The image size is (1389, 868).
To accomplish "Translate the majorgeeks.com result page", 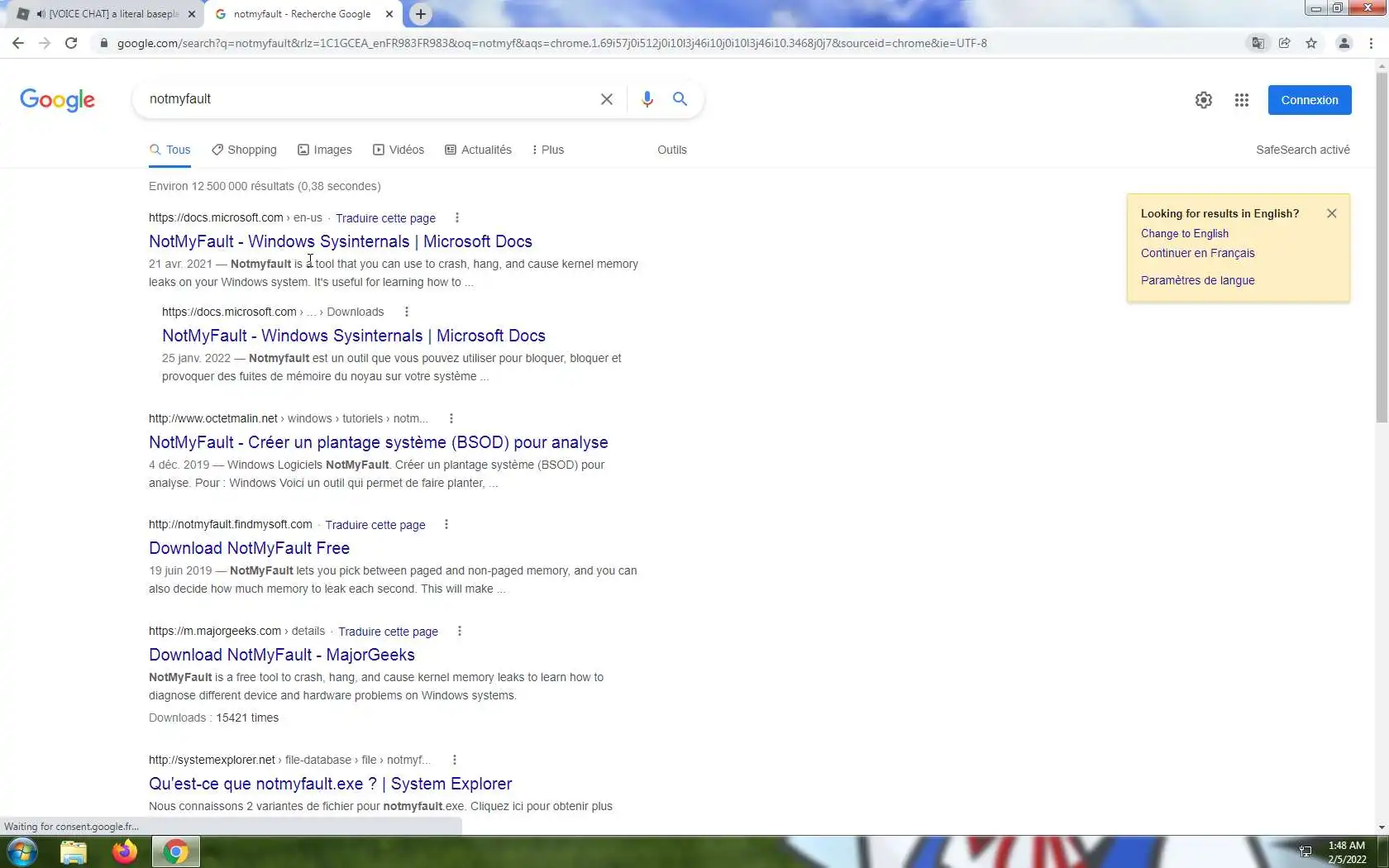I will pos(388,632).
